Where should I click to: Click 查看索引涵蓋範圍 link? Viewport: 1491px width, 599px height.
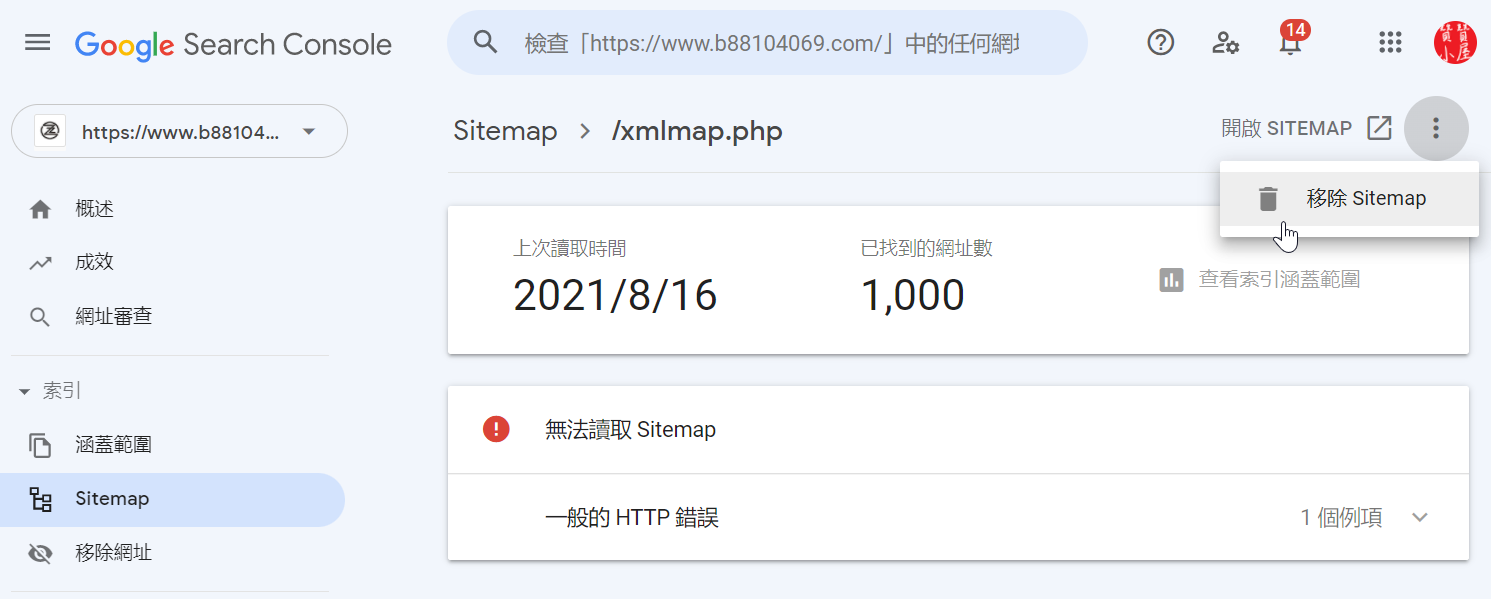pyautogui.click(x=1279, y=279)
